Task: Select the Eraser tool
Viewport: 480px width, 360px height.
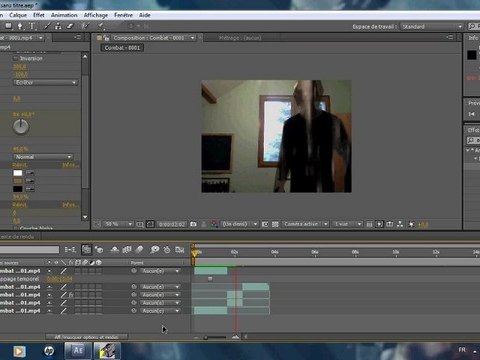Action: [70, 26]
